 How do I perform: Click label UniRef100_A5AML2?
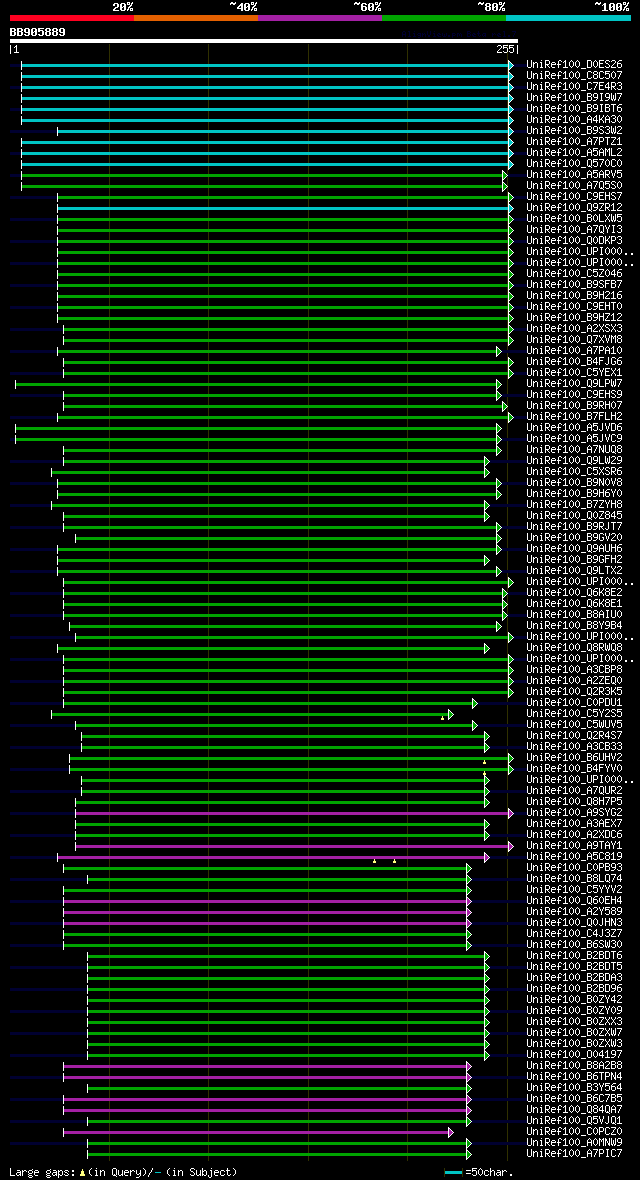pos(574,153)
